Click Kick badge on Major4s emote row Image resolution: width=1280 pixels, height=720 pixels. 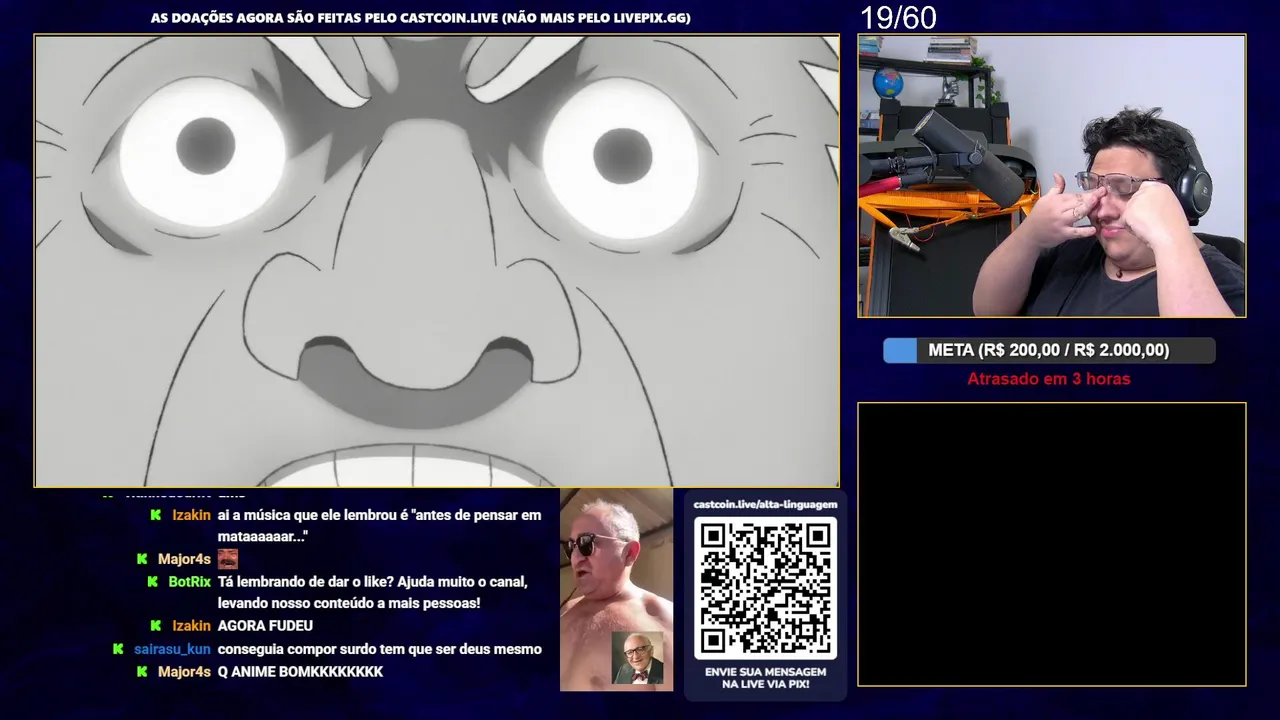(142, 559)
